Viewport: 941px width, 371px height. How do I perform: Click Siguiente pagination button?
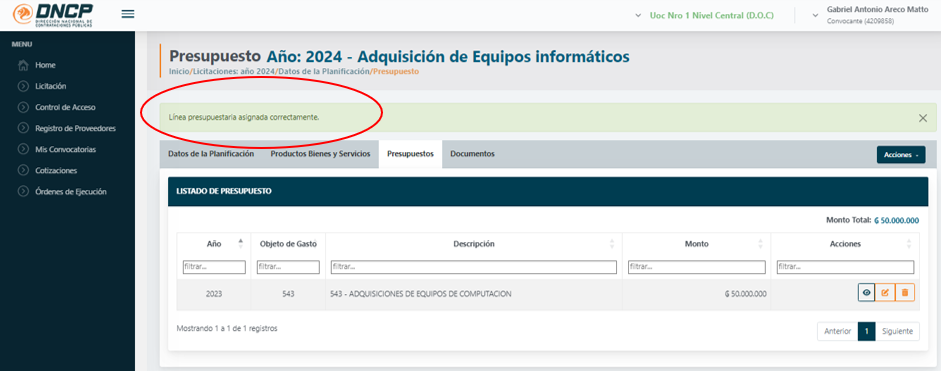click(x=897, y=331)
